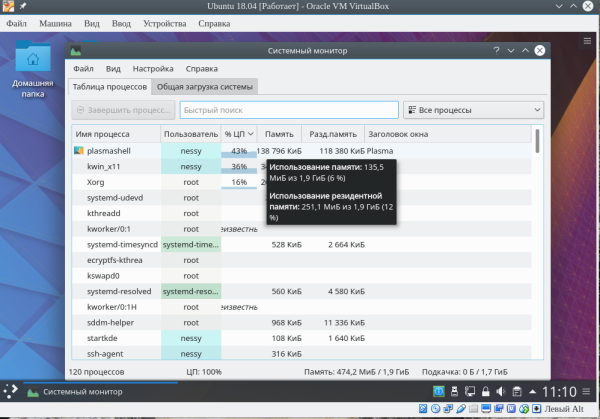Click the plasmashell process icon

tap(79, 150)
